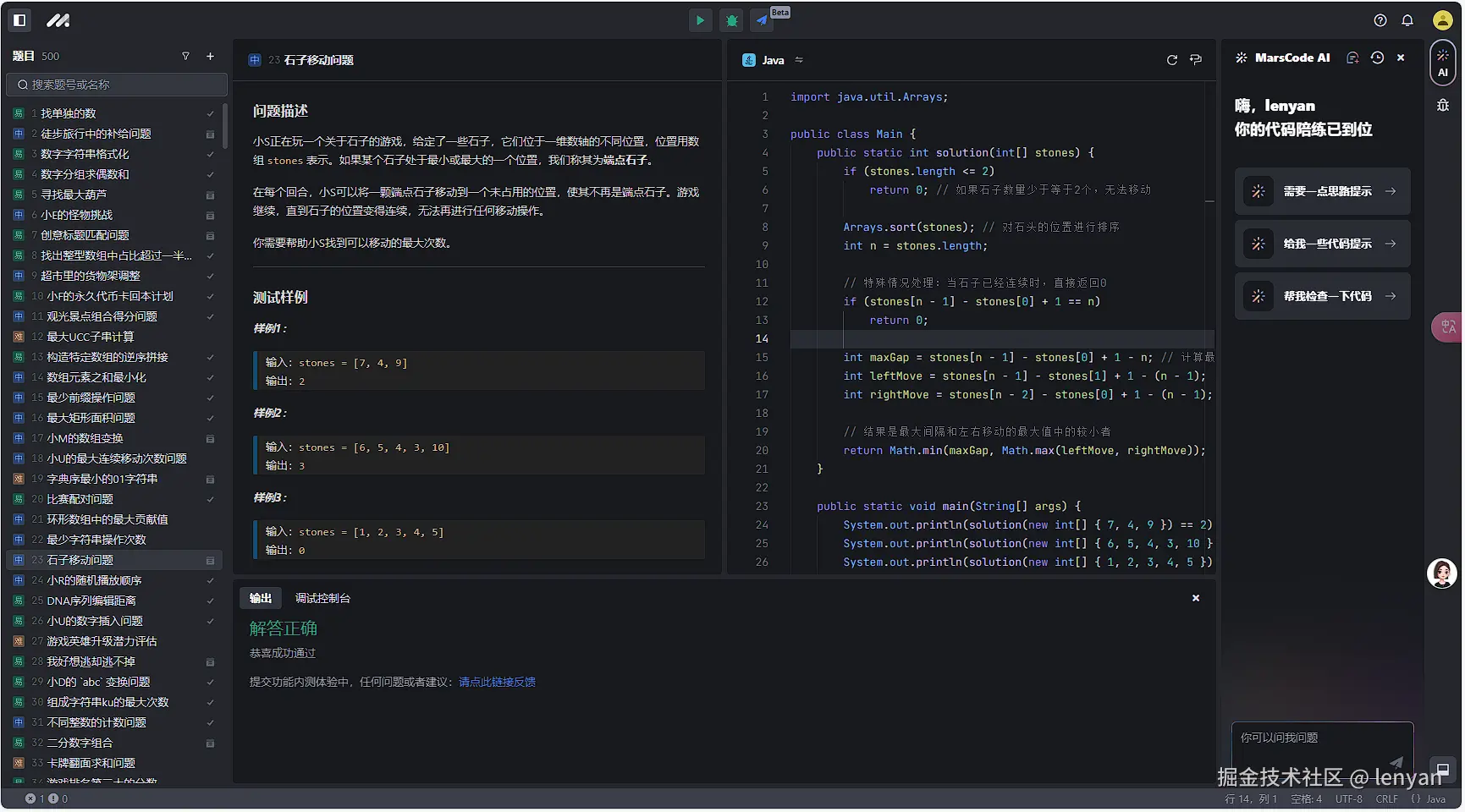Change the UTF-8 encoding in status bar
Viewport: 1465px width, 812px height.
[1348, 799]
